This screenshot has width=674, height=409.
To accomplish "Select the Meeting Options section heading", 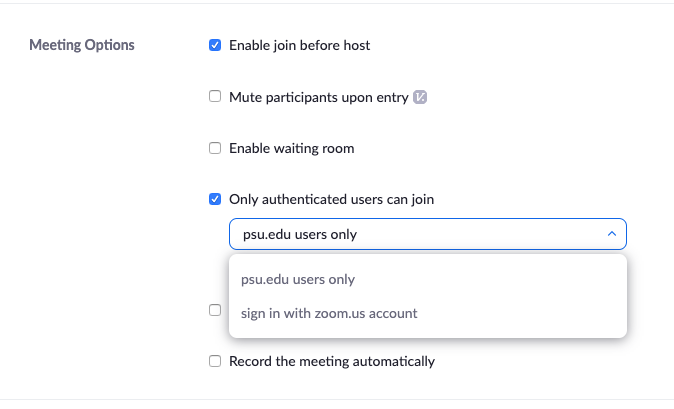I will pos(82,45).
